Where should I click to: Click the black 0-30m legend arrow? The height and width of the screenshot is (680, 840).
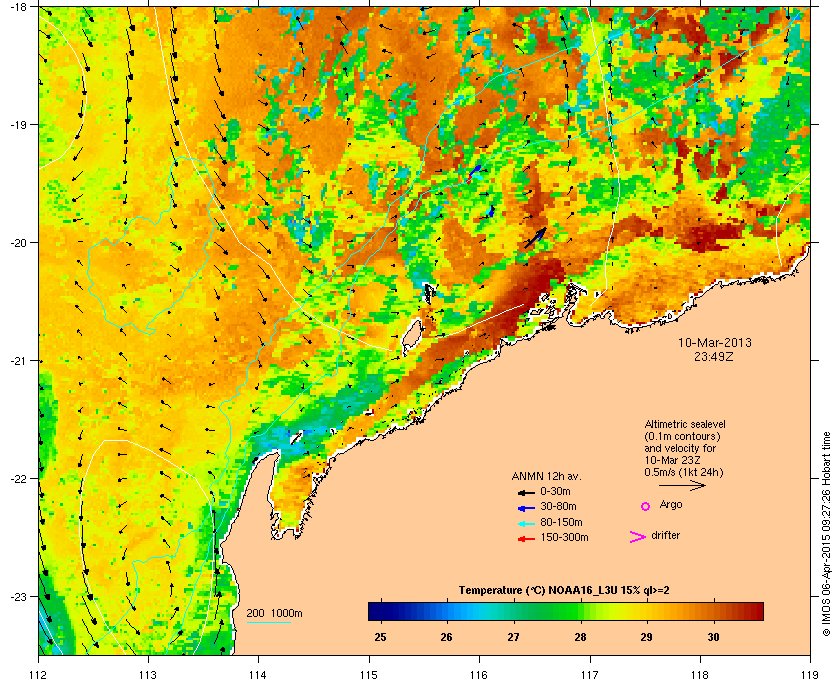coord(526,492)
